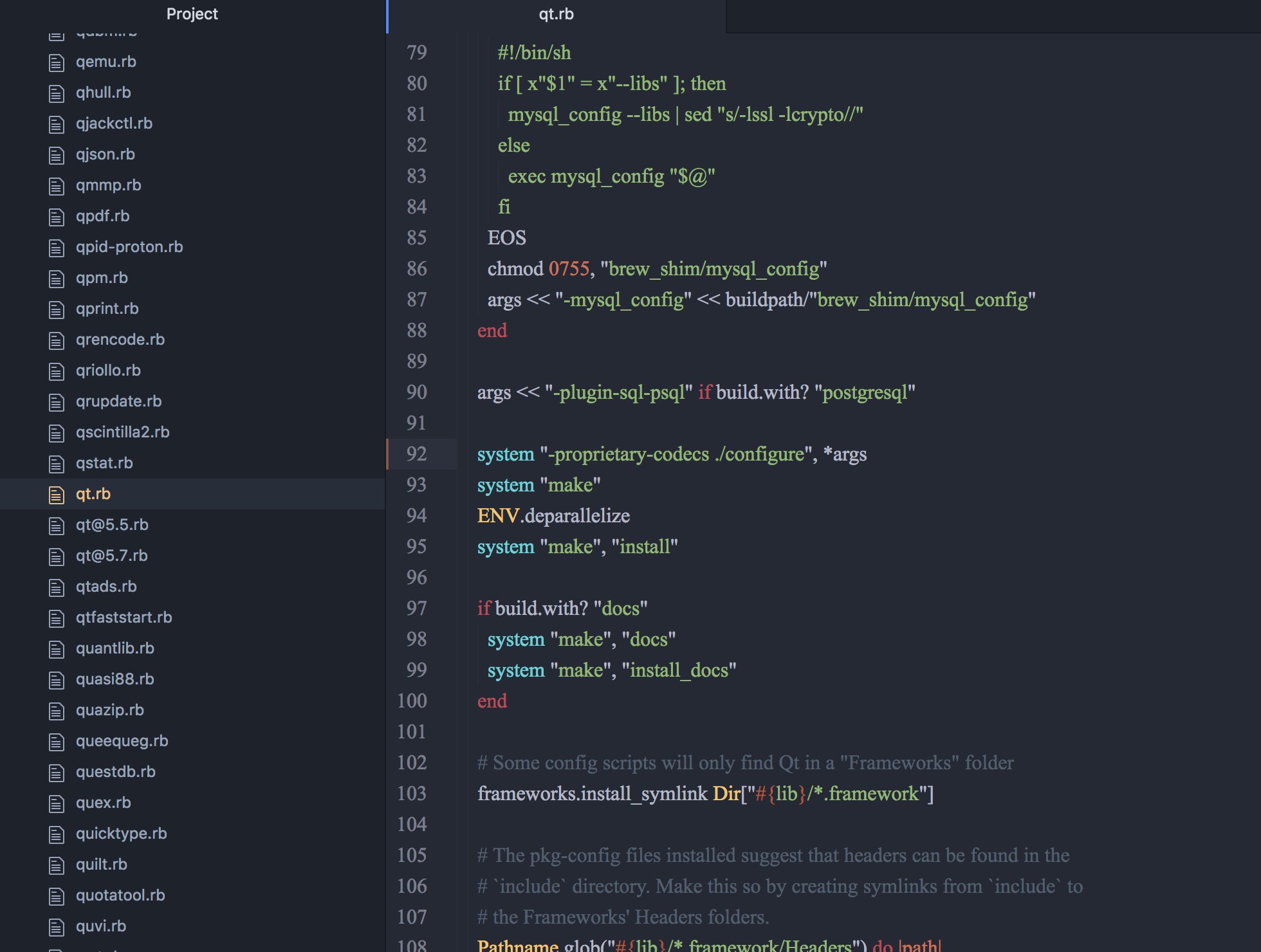
Task: Place cursor on the ENV.deparallelize line
Action: pos(553,515)
